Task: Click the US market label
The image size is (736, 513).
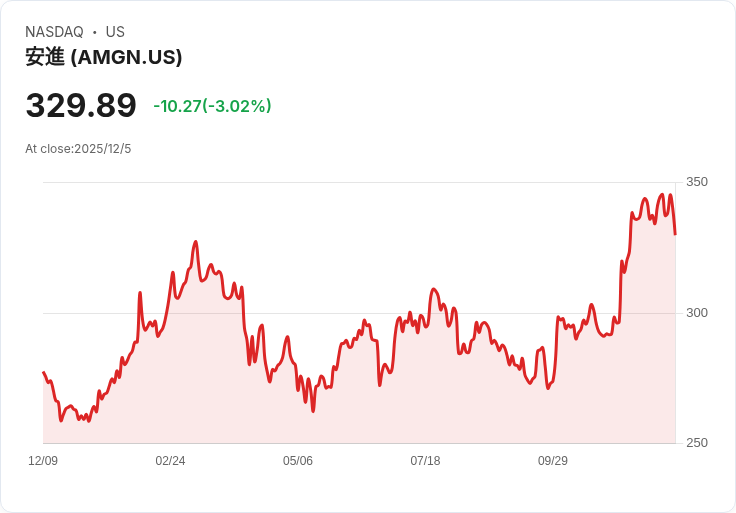Action: point(115,32)
